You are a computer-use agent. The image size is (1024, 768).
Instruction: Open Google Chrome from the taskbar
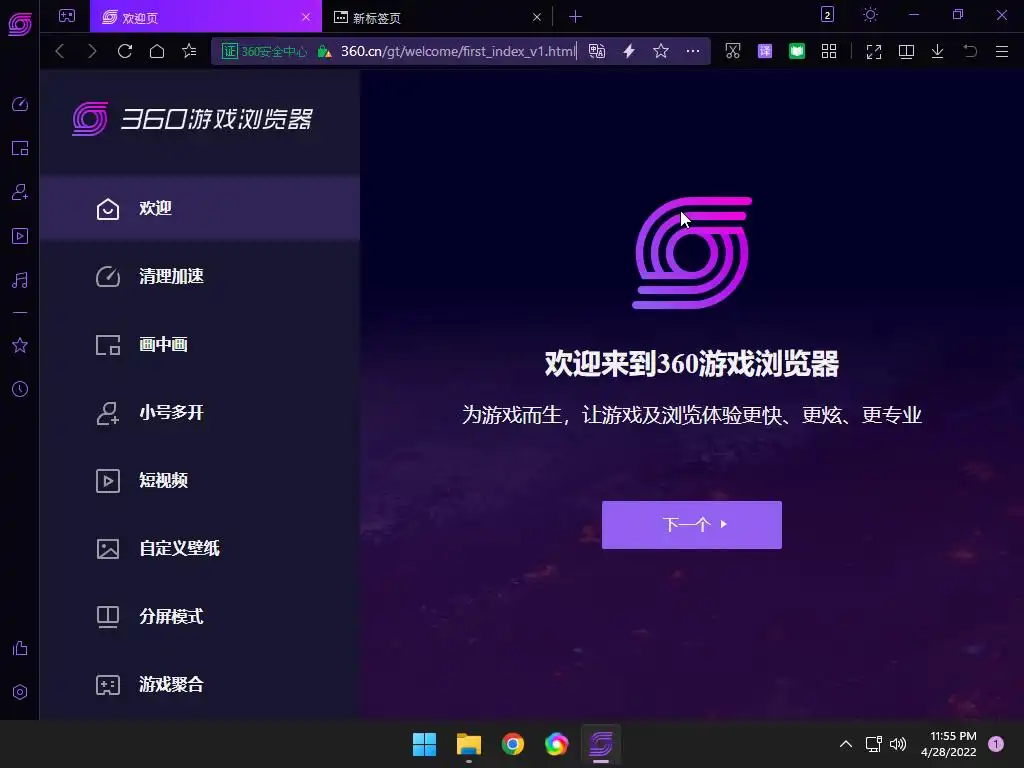(513, 744)
